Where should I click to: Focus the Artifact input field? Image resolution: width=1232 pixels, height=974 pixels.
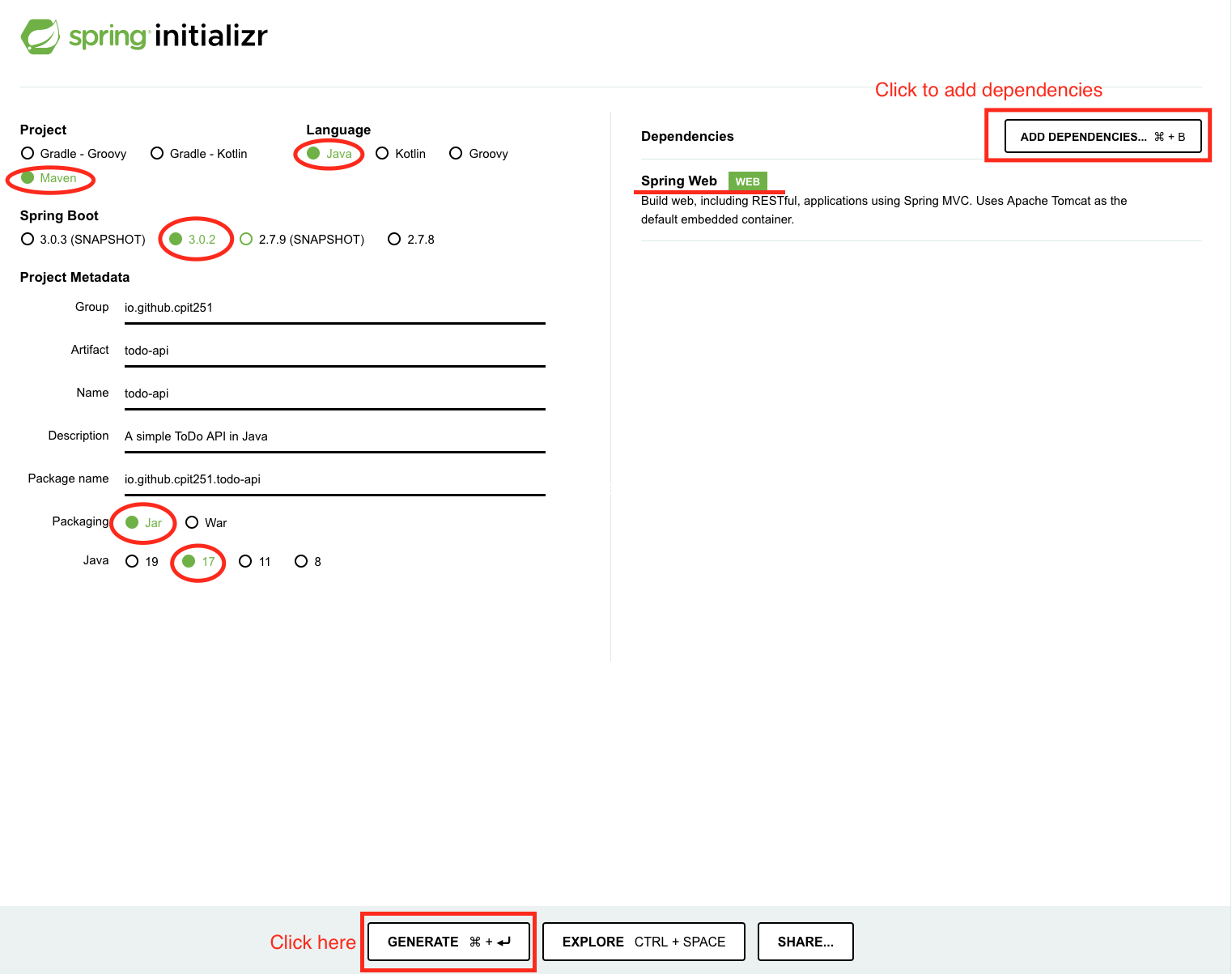pyautogui.click(x=335, y=351)
